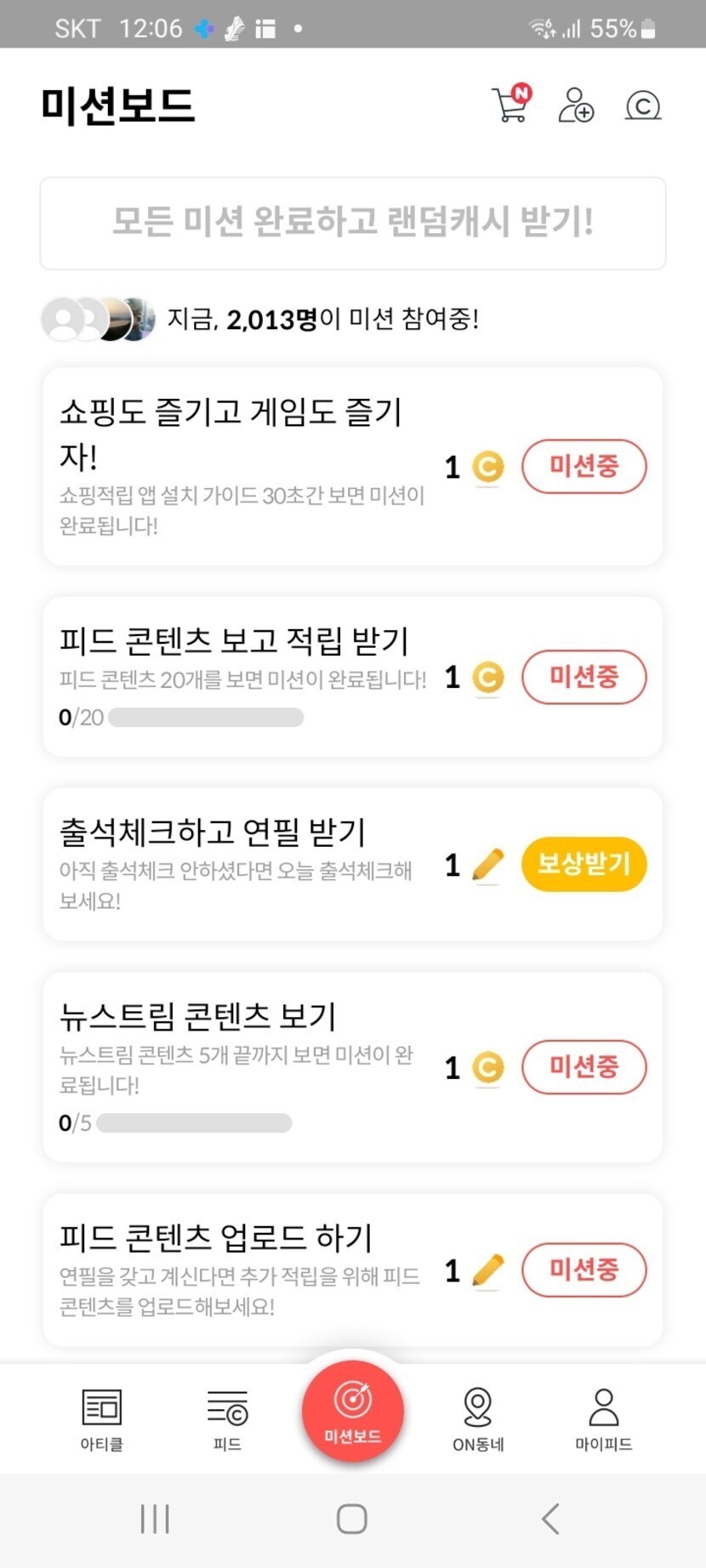Image resolution: width=706 pixels, height=1568 pixels.
Task: Claim reward with yellow 보상받기 button
Action: coord(584,864)
